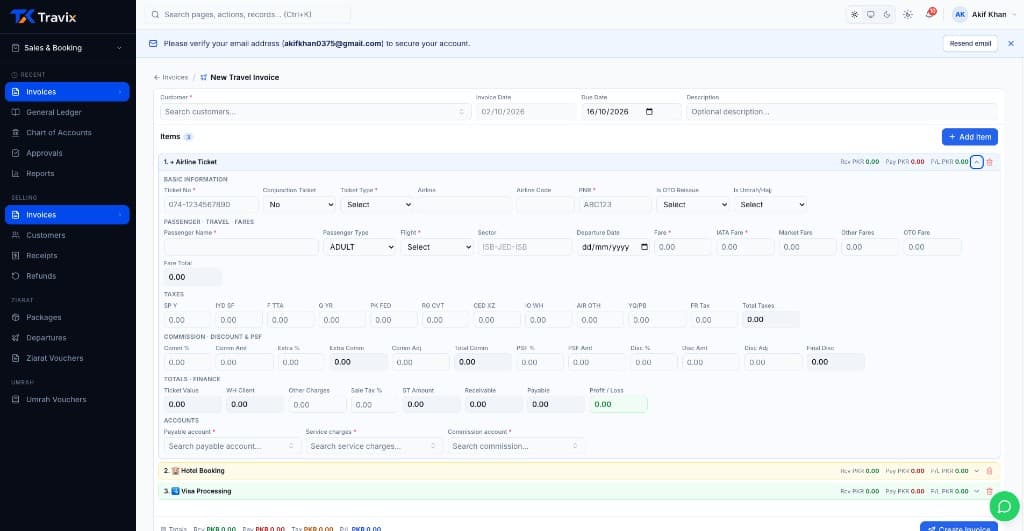This screenshot has width=1024, height=531.
Task: Click the Departures sidebar icon
Action: point(16,338)
